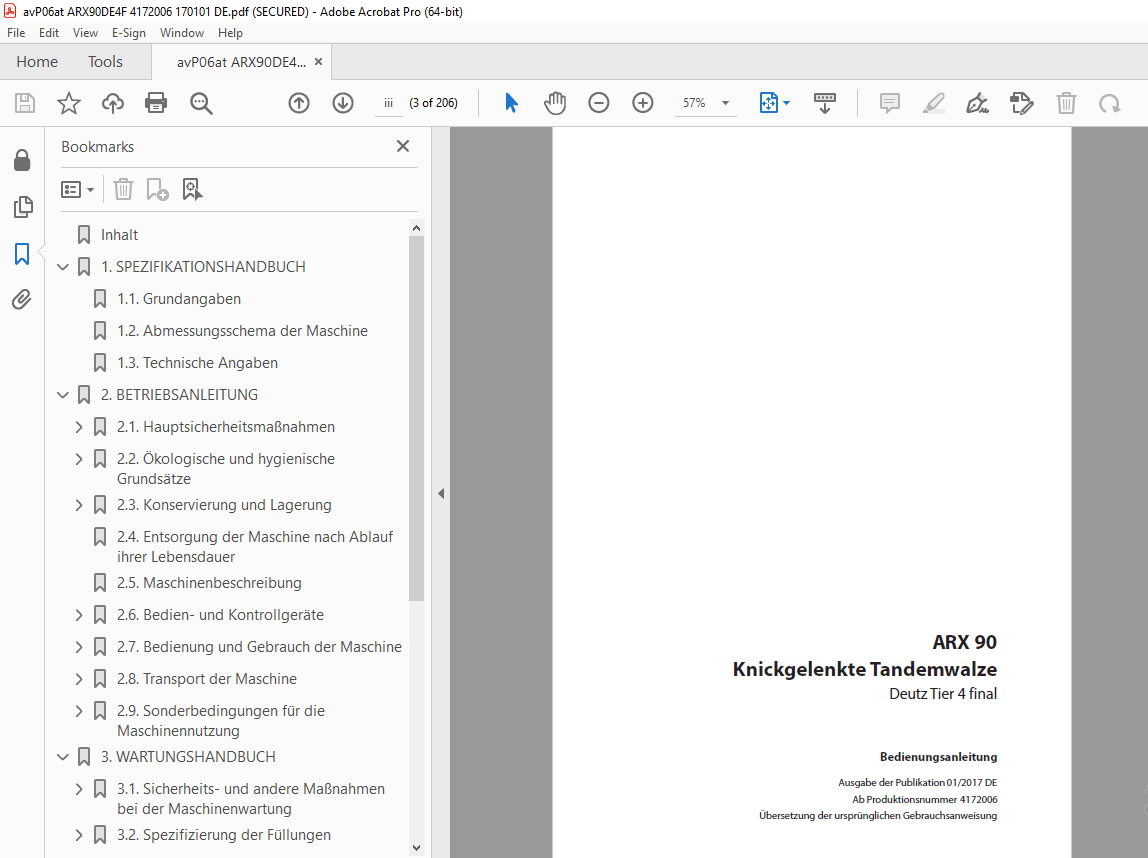Open the Sign document pen tool
Viewport: 1148px width, 858px height.
(x=977, y=103)
